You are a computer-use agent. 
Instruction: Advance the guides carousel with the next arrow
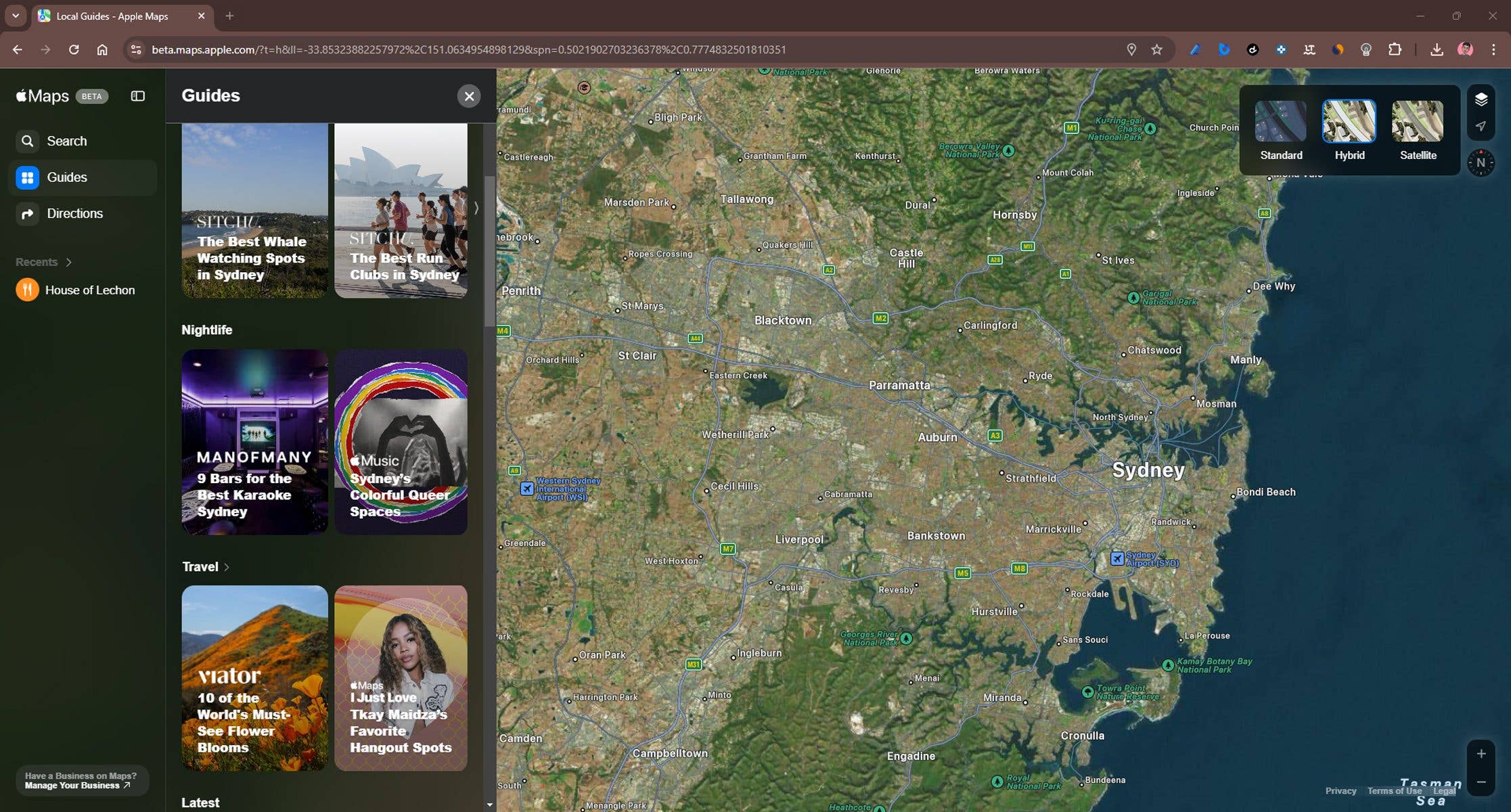(x=476, y=208)
